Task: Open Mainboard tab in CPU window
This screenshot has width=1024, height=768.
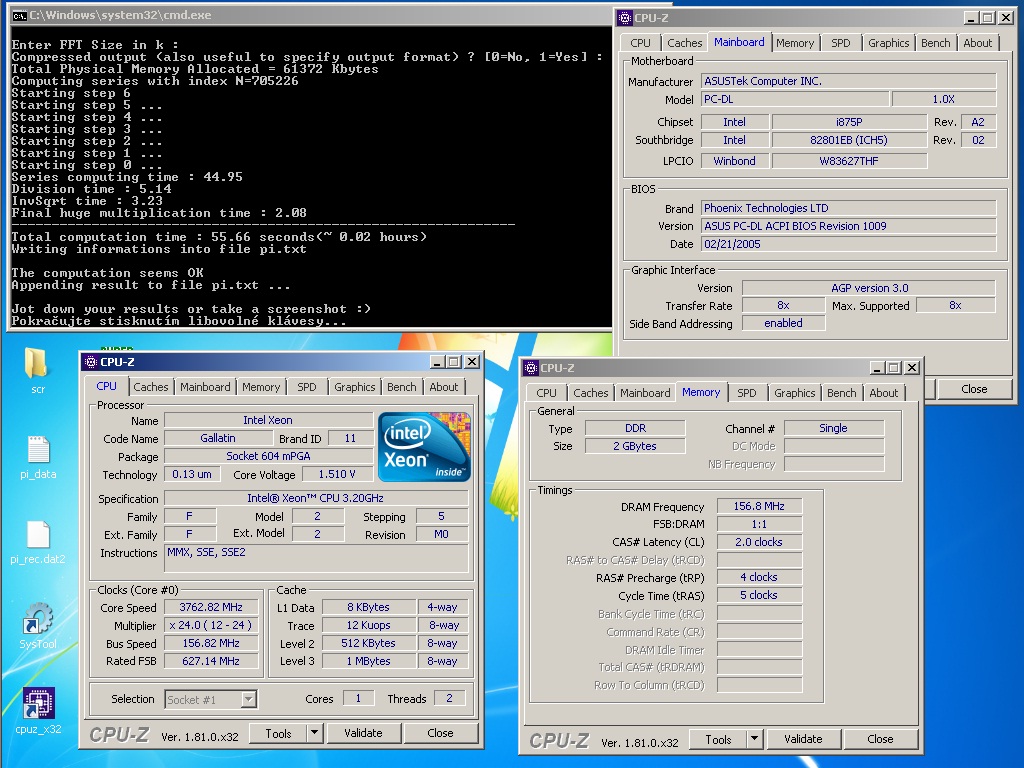Action: click(x=205, y=387)
